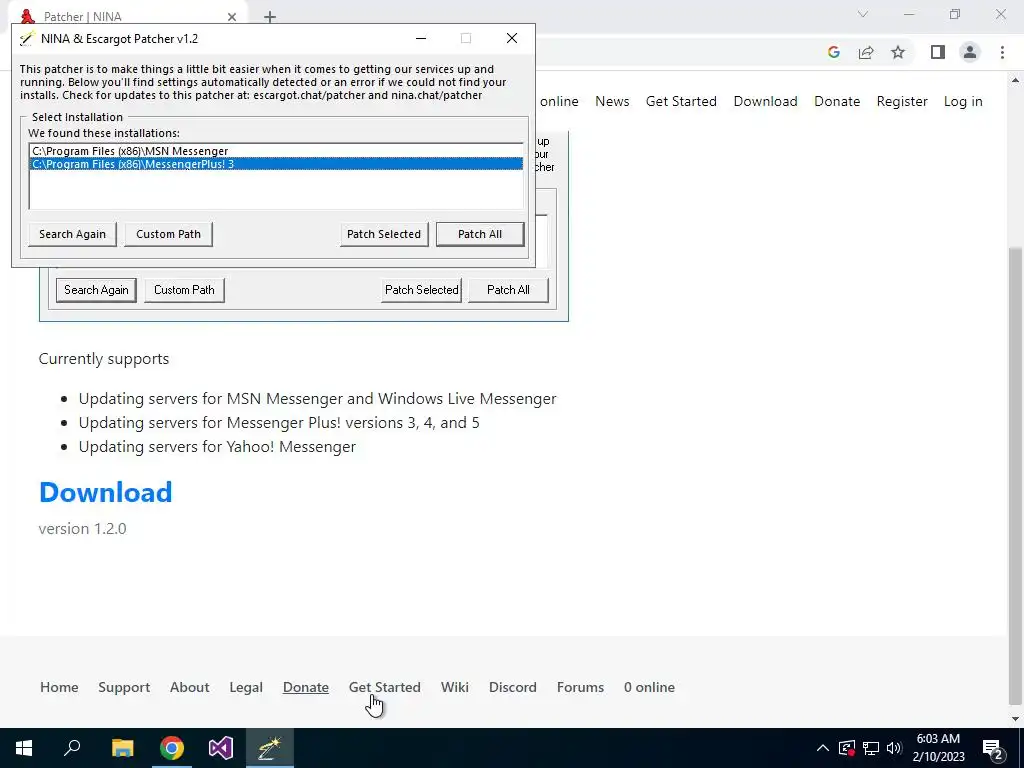Viewport: 1024px width, 768px height.
Task: Click the page vertical scrollbar thumb
Action: point(1016,475)
